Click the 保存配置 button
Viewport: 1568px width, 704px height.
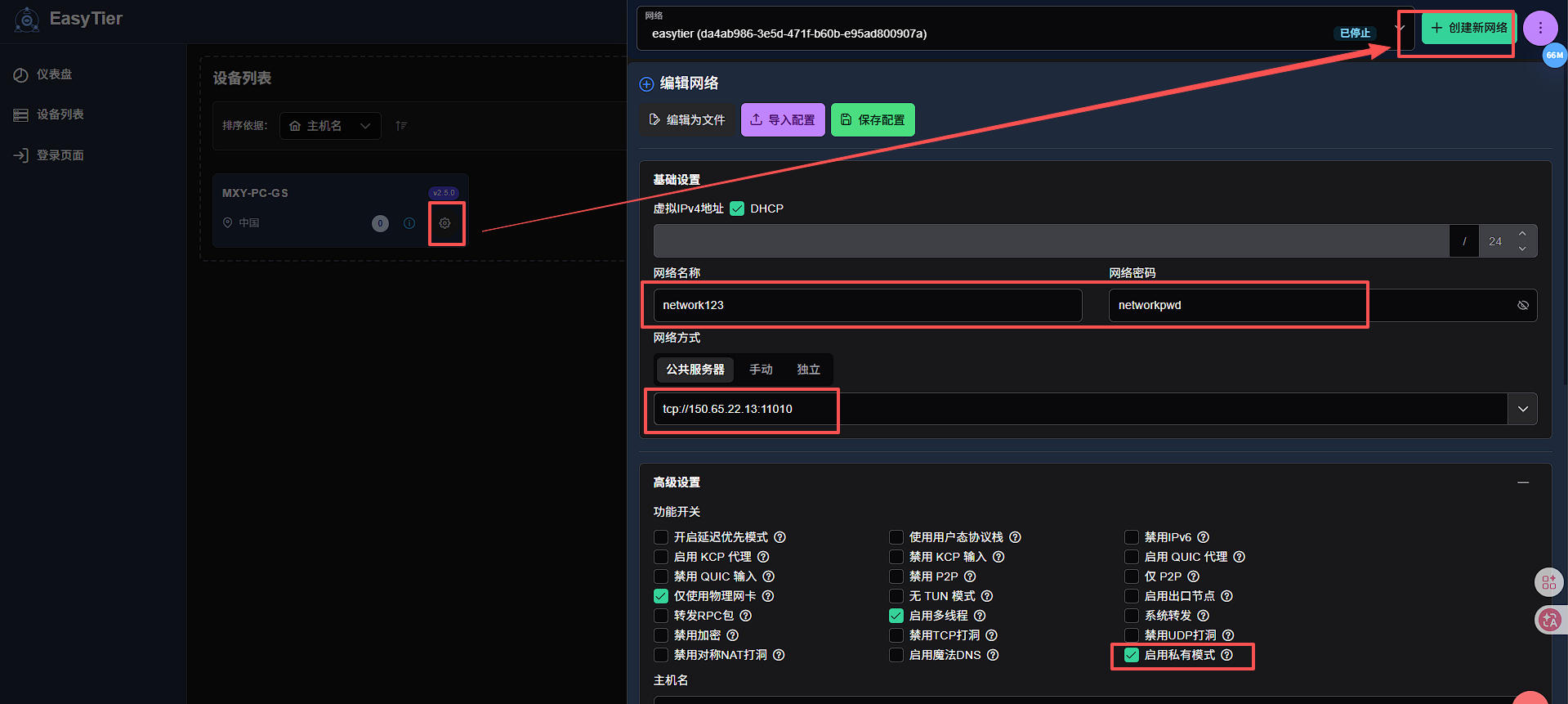pyautogui.click(x=873, y=120)
